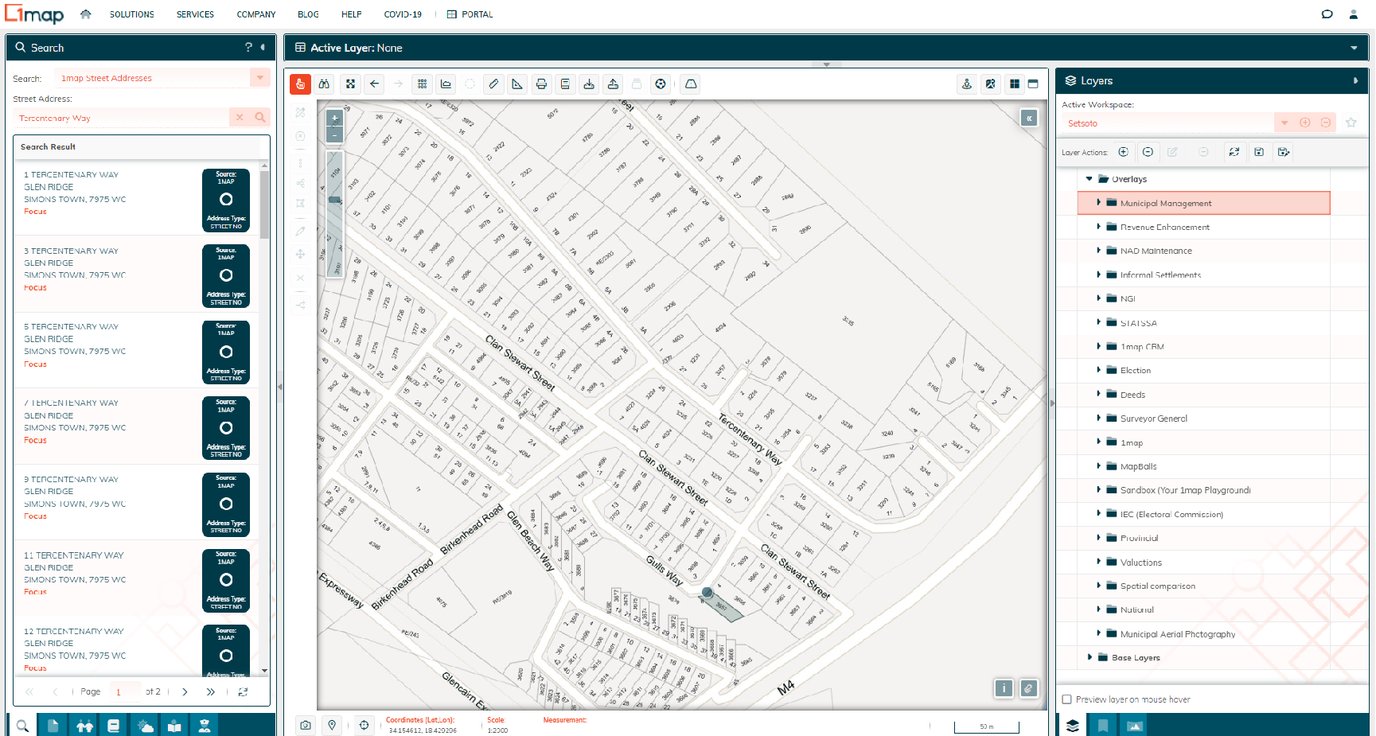Go to next search results page
Viewport: 1376px width, 736px height.
(185, 692)
